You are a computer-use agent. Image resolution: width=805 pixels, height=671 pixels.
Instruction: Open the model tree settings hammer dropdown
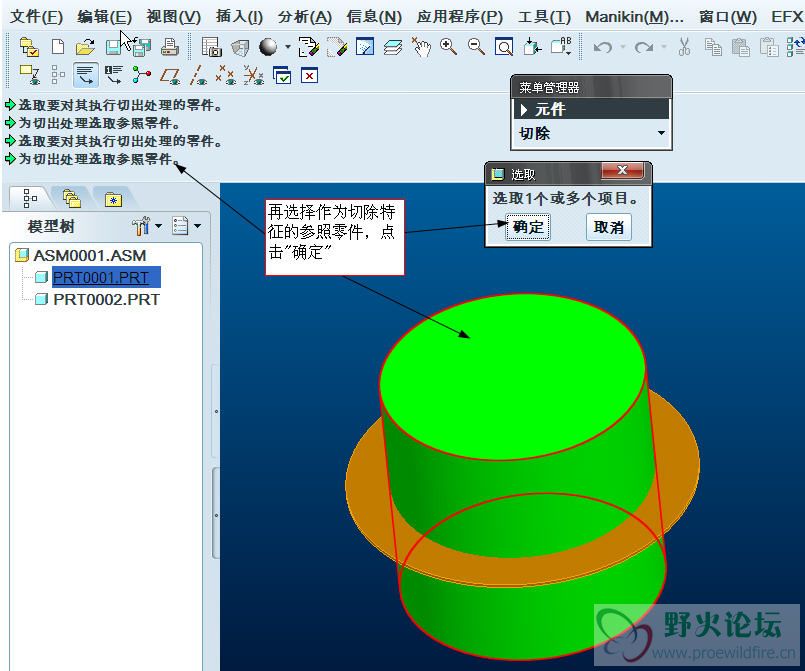[x=146, y=226]
